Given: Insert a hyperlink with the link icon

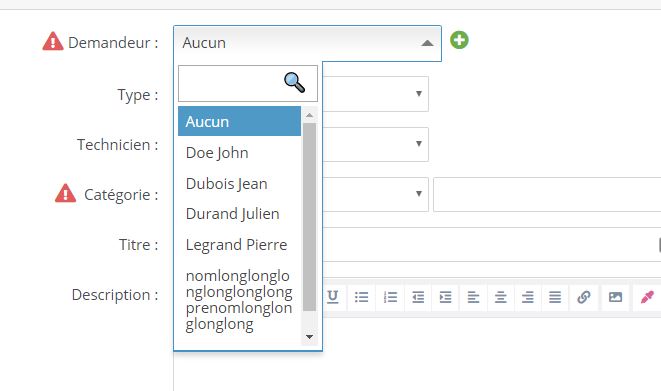Looking at the screenshot, I should pos(584,297).
